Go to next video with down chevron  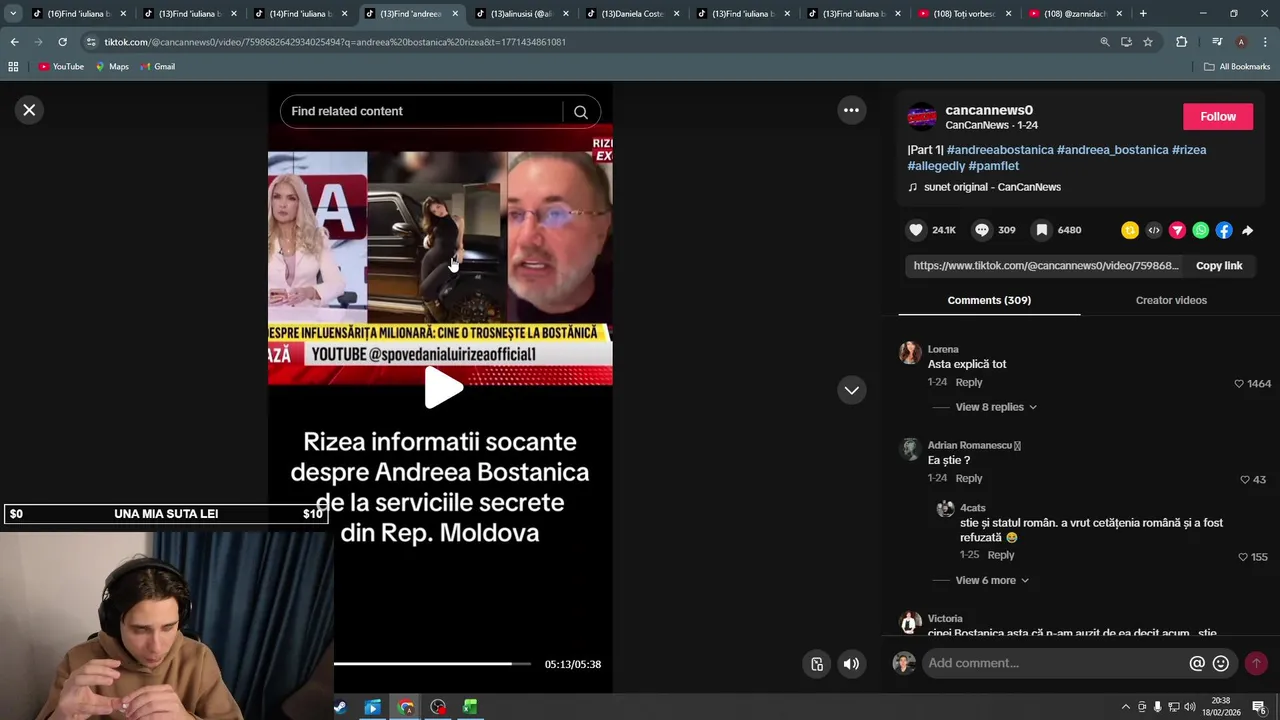851,390
